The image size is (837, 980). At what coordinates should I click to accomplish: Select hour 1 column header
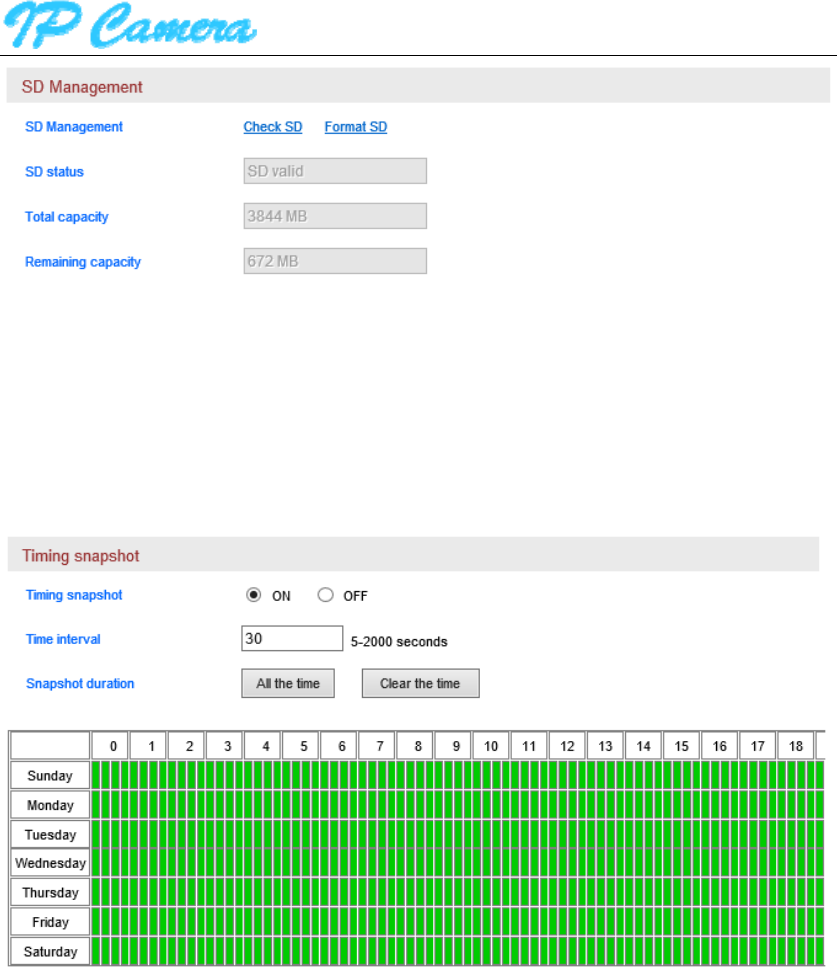149,746
